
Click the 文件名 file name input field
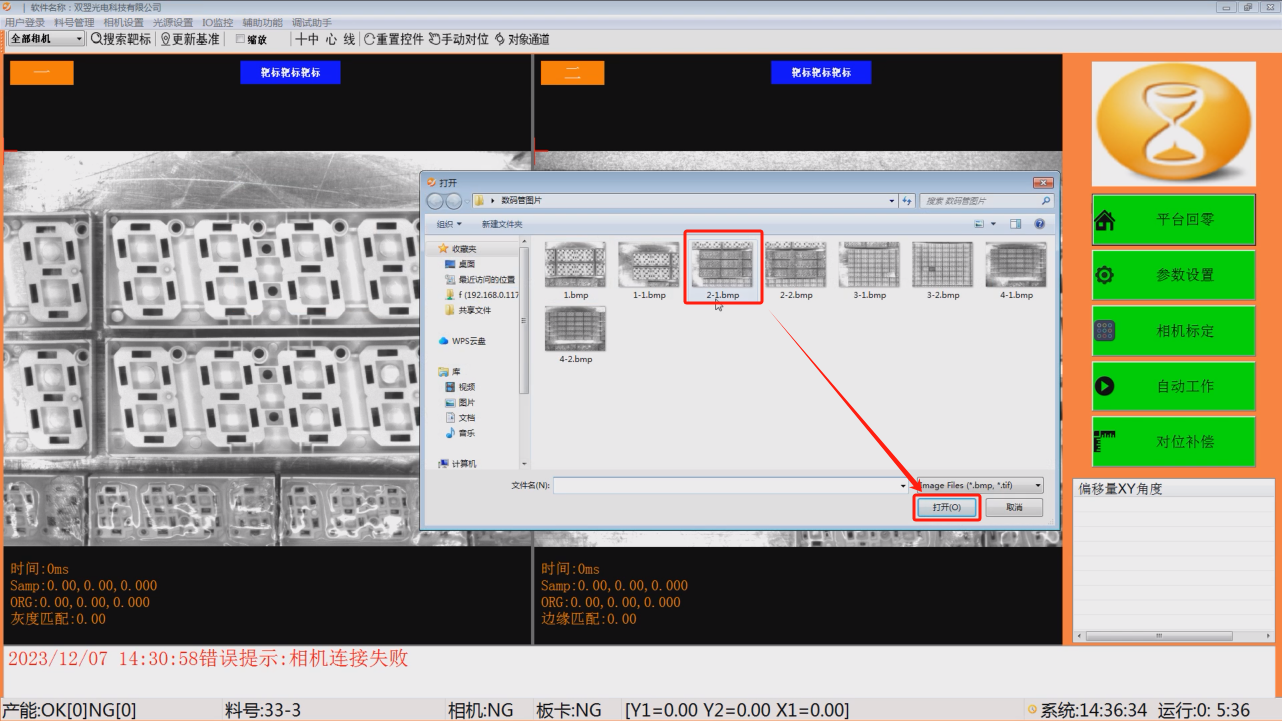click(728, 485)
